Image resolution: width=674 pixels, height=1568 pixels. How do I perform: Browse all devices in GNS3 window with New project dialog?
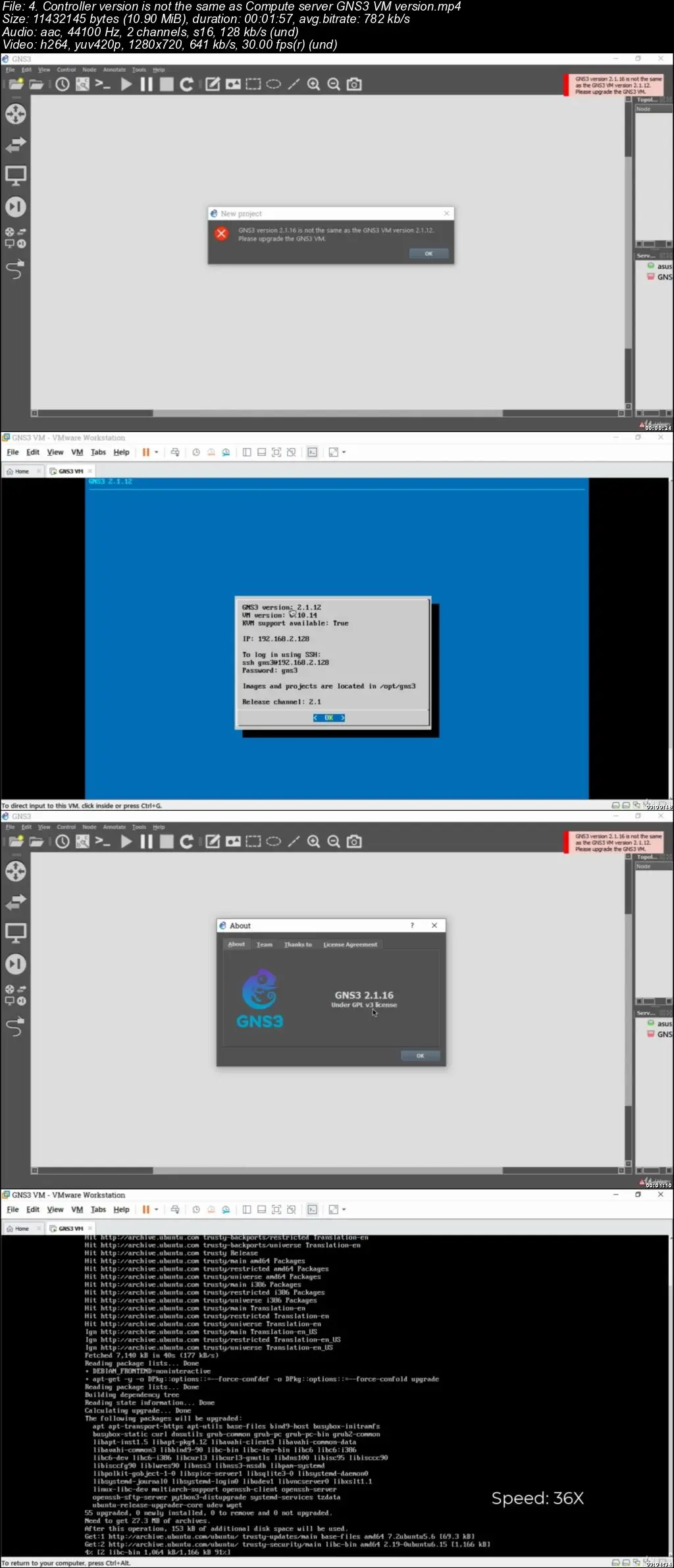click(x=16, y=238)
